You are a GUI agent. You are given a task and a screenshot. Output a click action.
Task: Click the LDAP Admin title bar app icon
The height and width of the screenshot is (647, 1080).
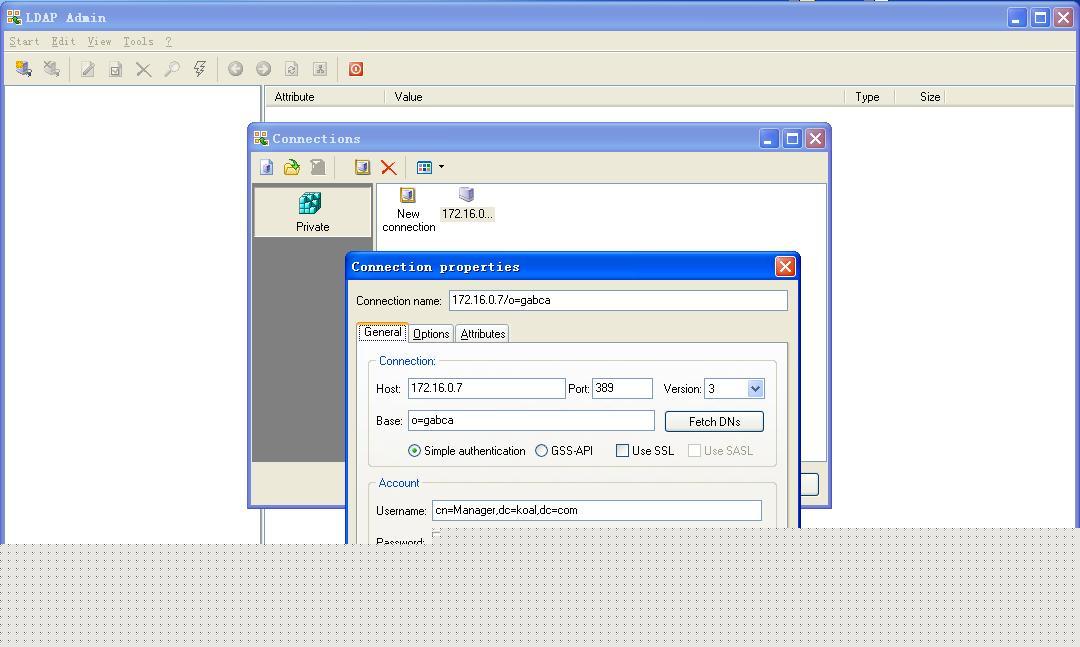click(x=14, y=17)
